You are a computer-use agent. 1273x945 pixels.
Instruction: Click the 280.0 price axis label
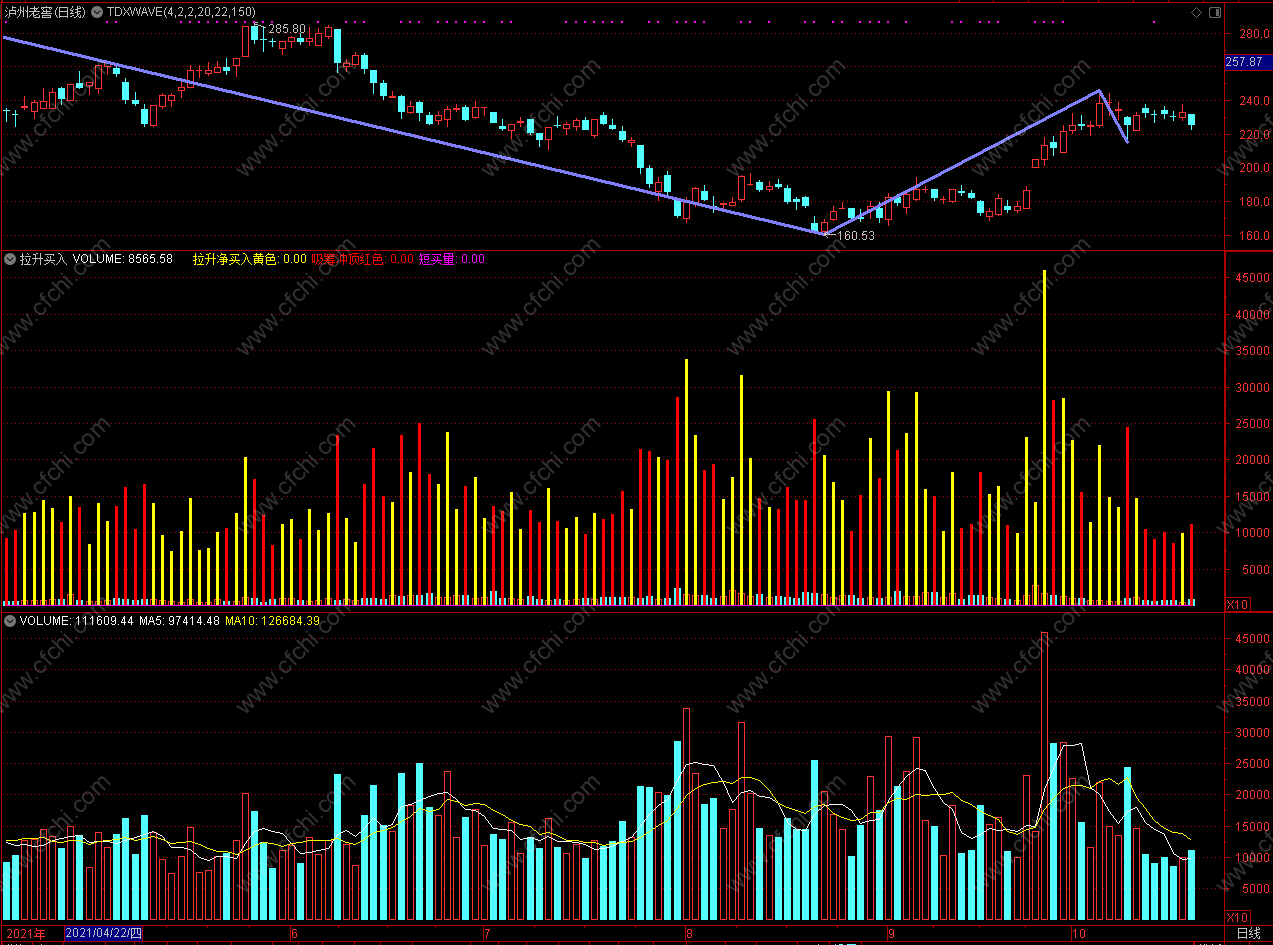(1253, 34)
